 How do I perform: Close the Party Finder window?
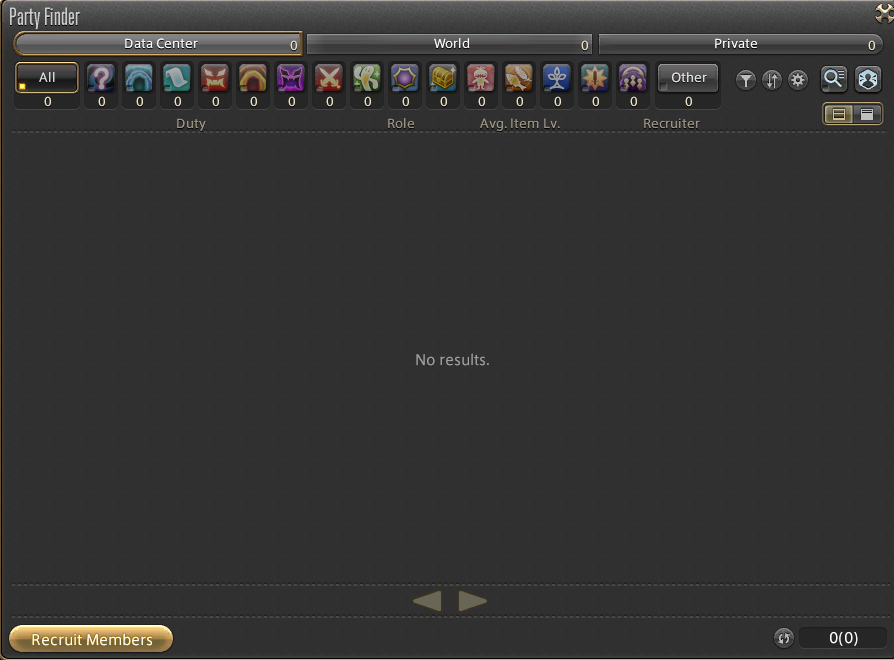tap(884, 13)
